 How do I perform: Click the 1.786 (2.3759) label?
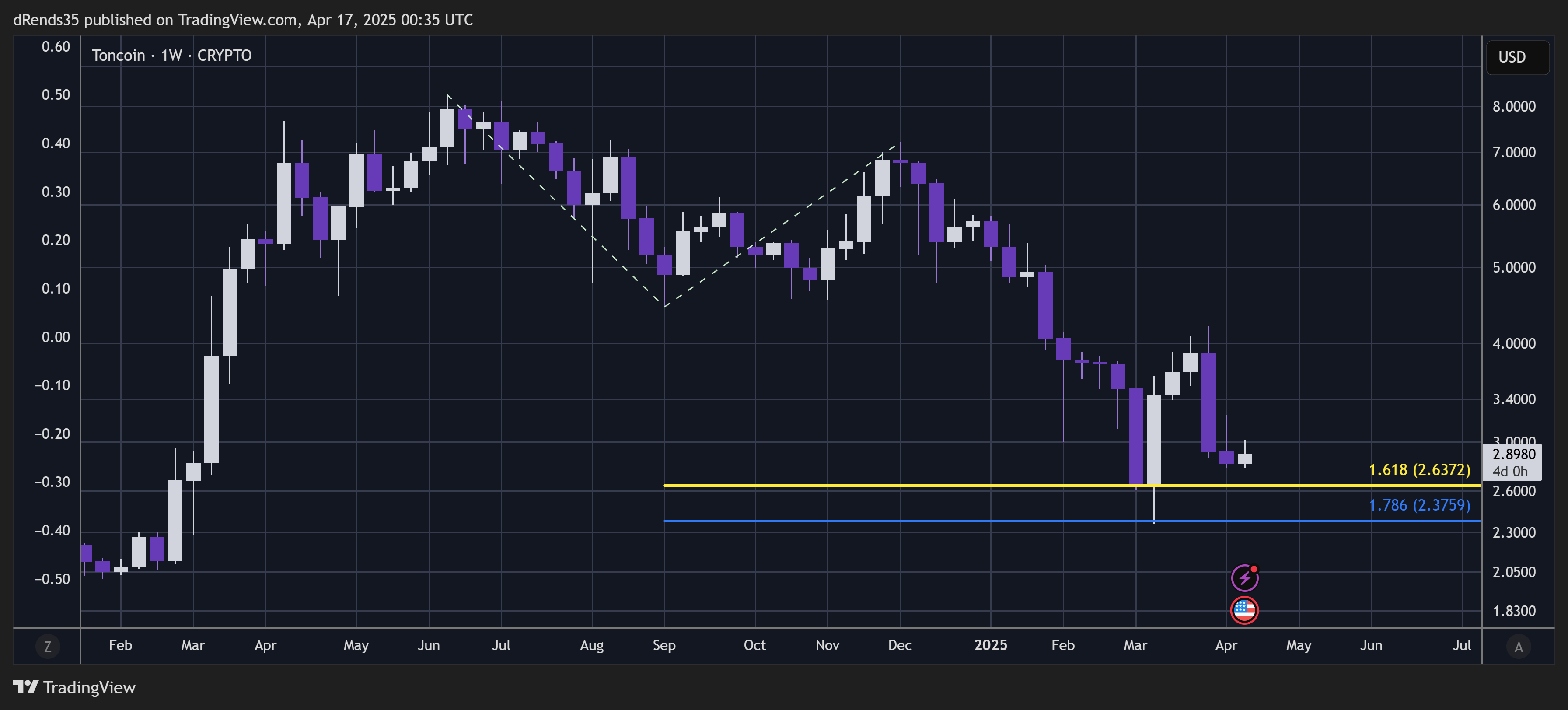tap(1419, 505)
